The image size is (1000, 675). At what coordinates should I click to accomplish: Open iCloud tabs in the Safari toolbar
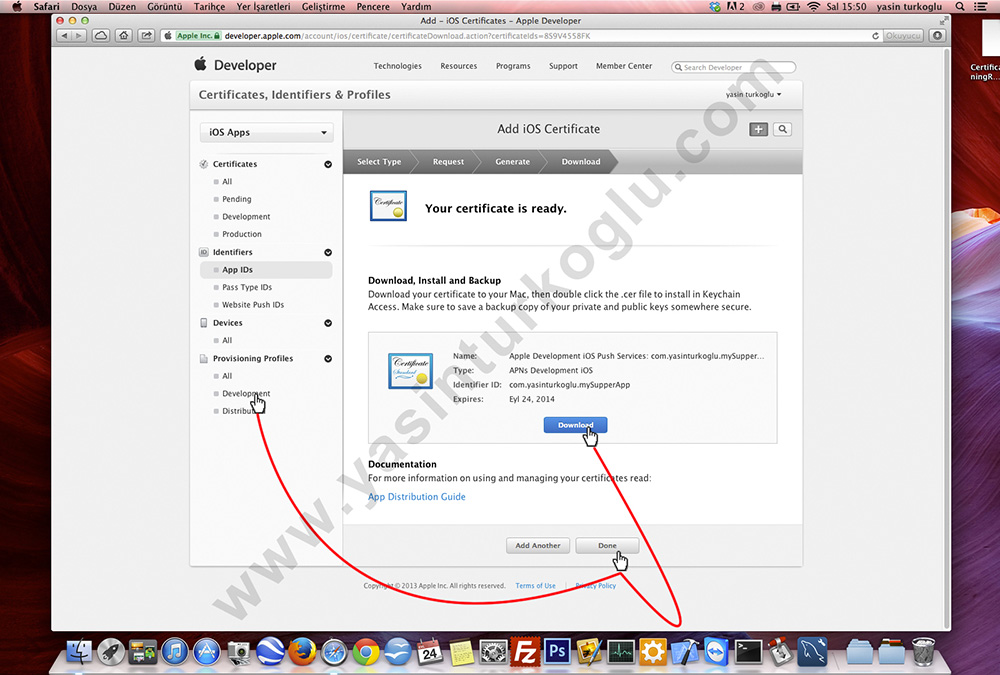101,36
